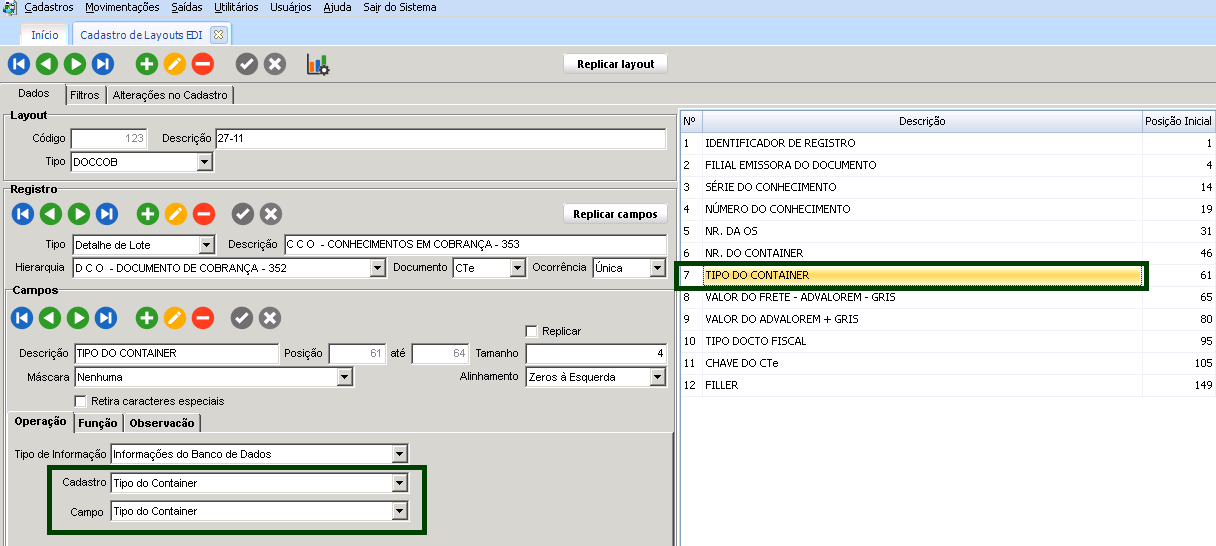Viewport: 1216px width, 546px height.
Task: Select CHAVE DO CTe row in list
Action: click(741, 363)
